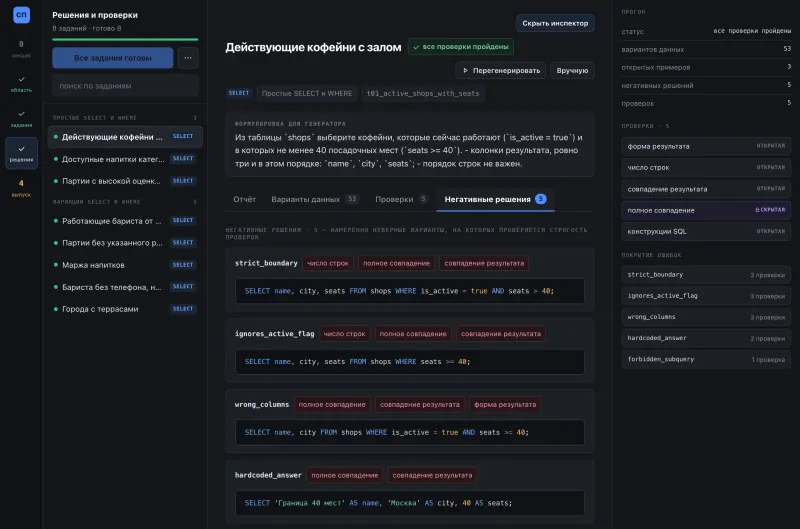
Task: Select task Бариста без телефона
Action: [x=125, y=287]
